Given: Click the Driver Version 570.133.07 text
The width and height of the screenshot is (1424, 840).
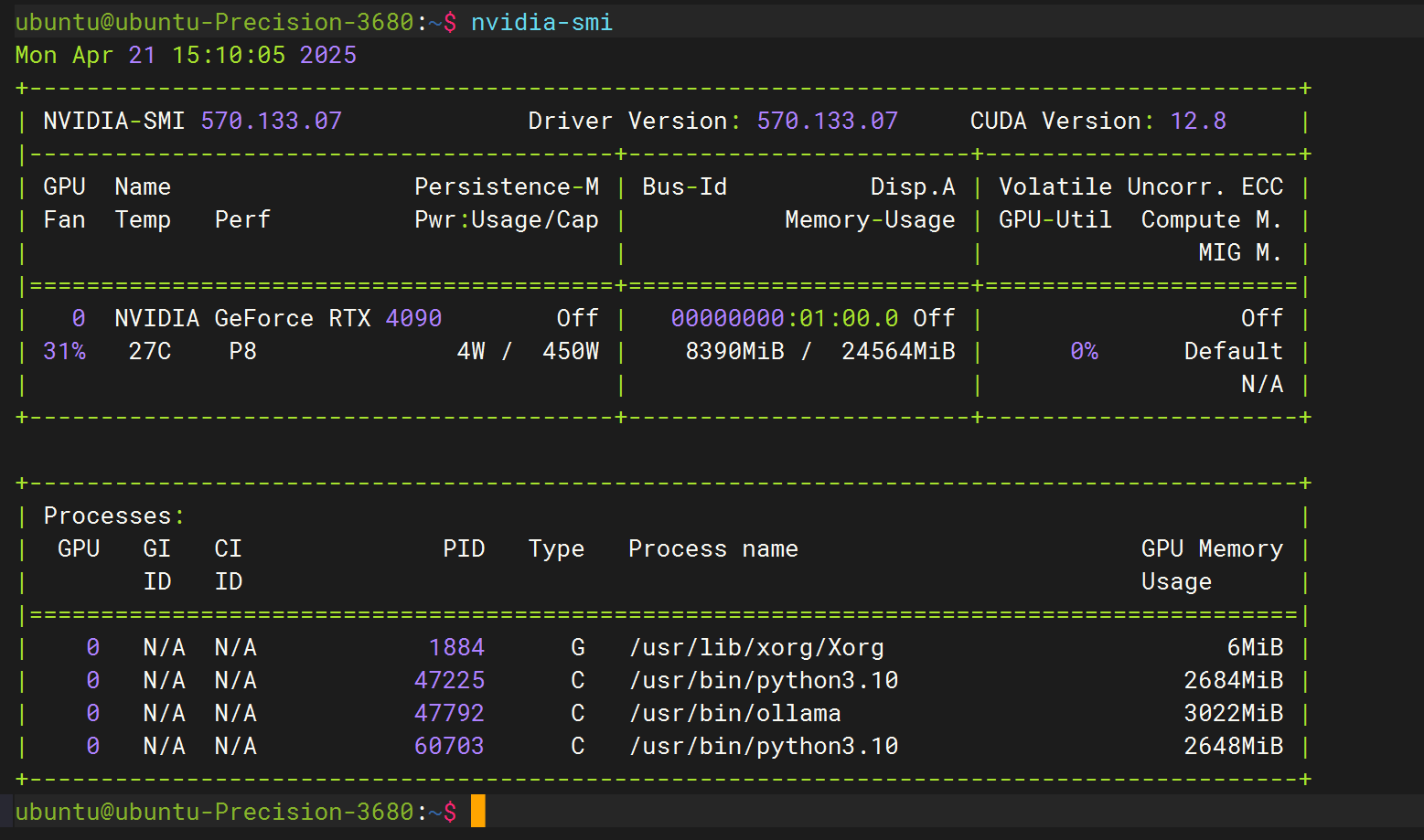Looking at the screenshot, I should click(826, 120).
